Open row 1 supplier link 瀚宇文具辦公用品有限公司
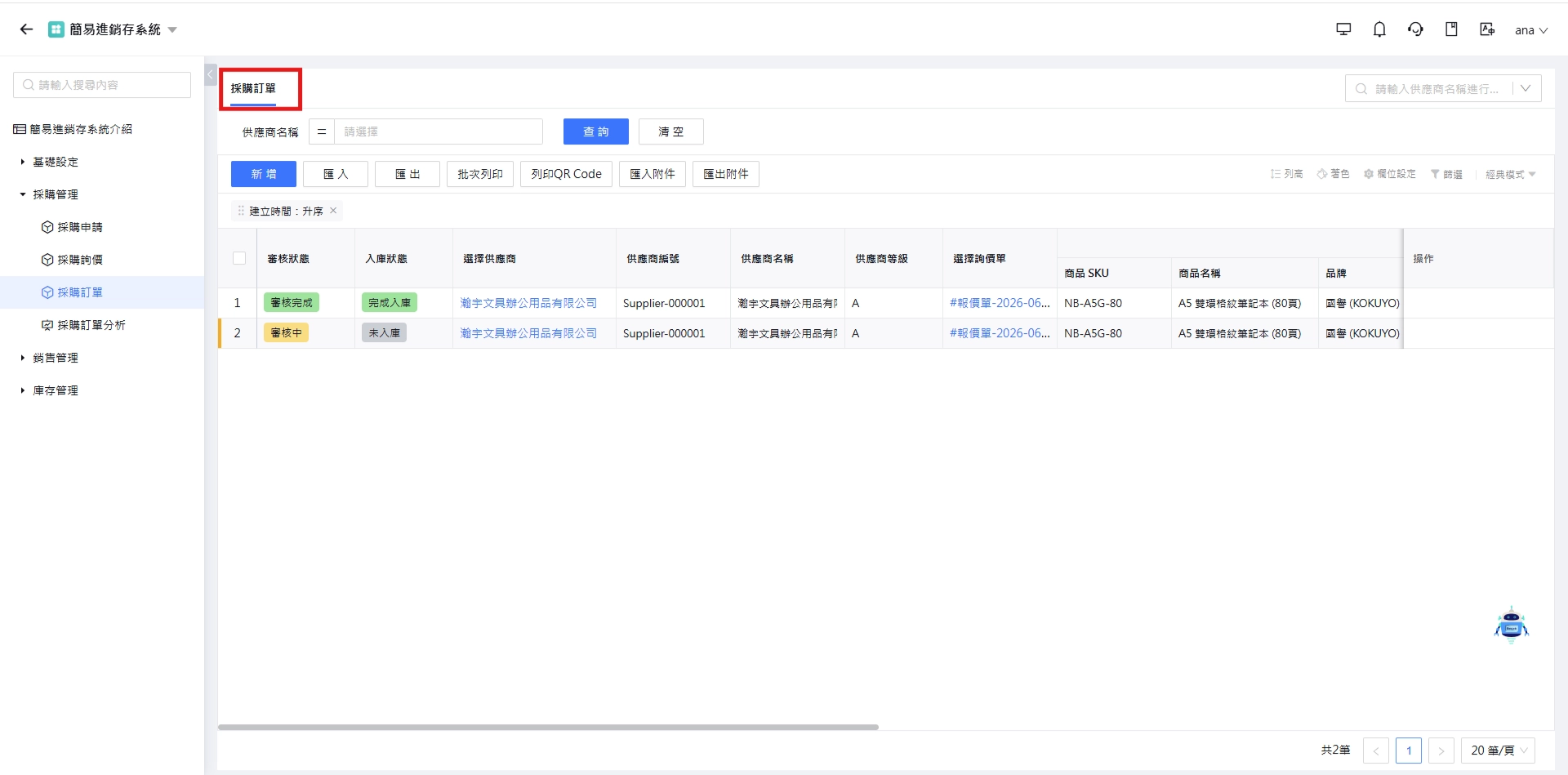 (528, 303)
